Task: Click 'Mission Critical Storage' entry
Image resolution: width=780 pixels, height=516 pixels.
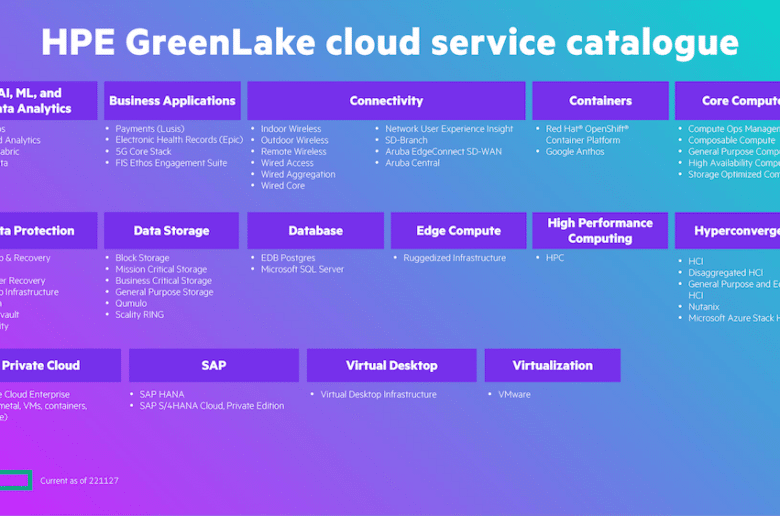Action: [161, 269]
